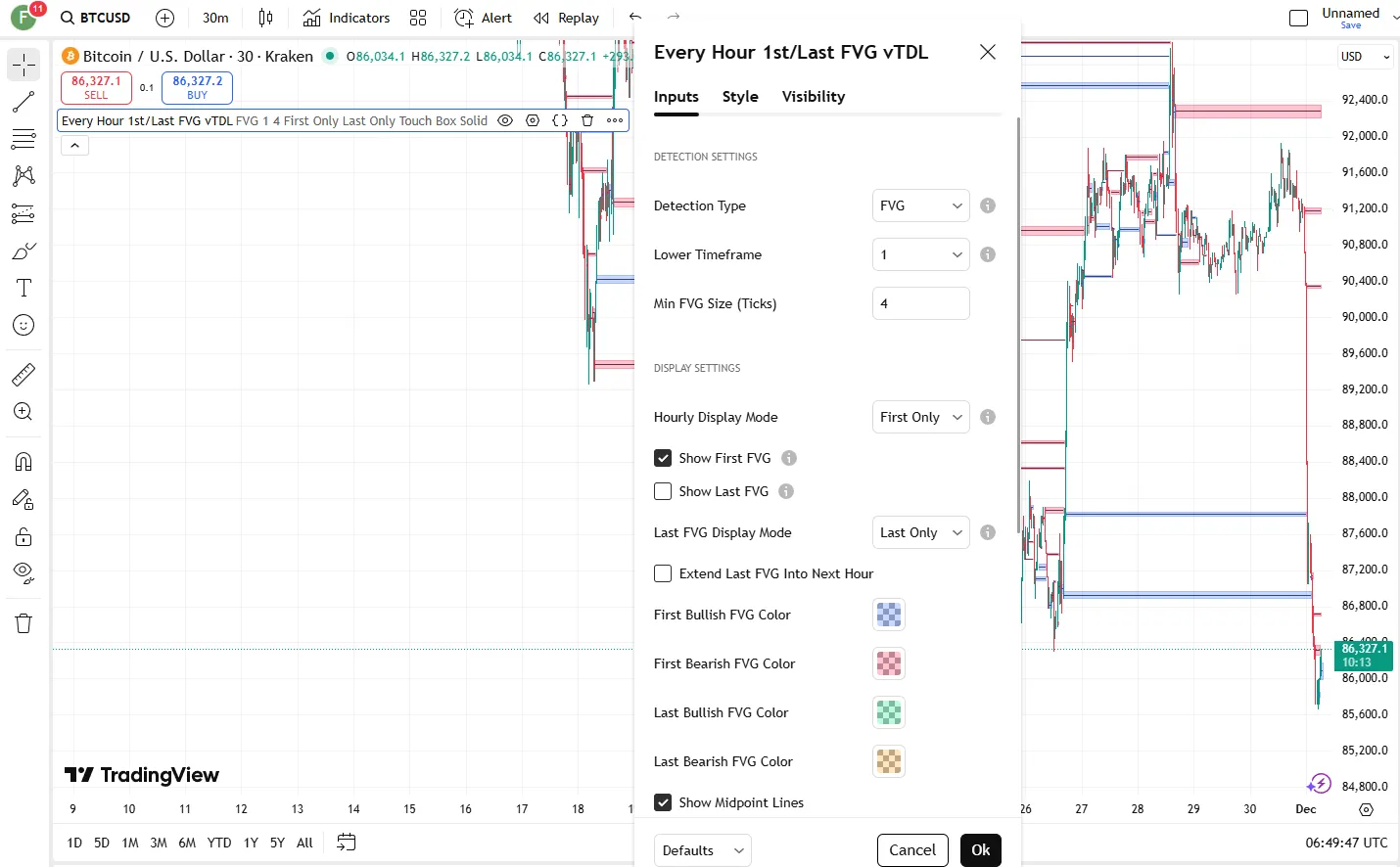Set the range to 1D
The image size is (1400, 867).
tap(74, 843)
